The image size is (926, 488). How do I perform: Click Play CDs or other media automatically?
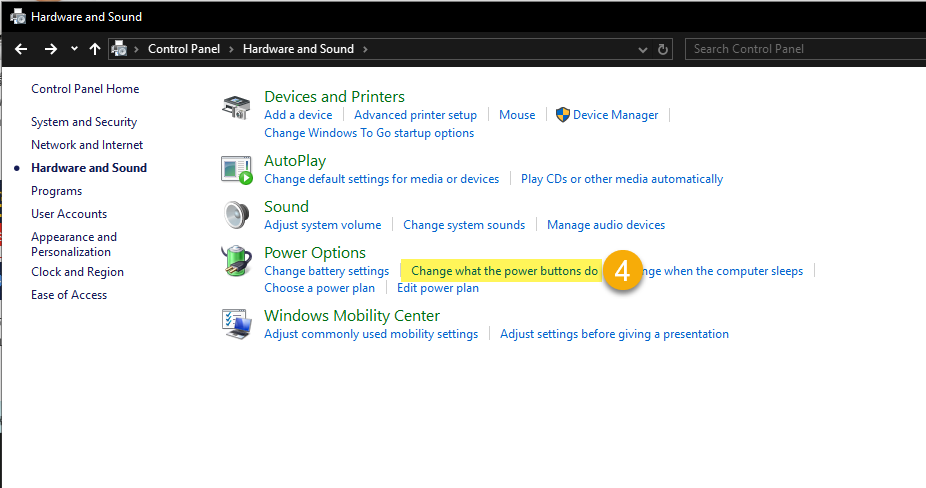(x=622, y=179)
